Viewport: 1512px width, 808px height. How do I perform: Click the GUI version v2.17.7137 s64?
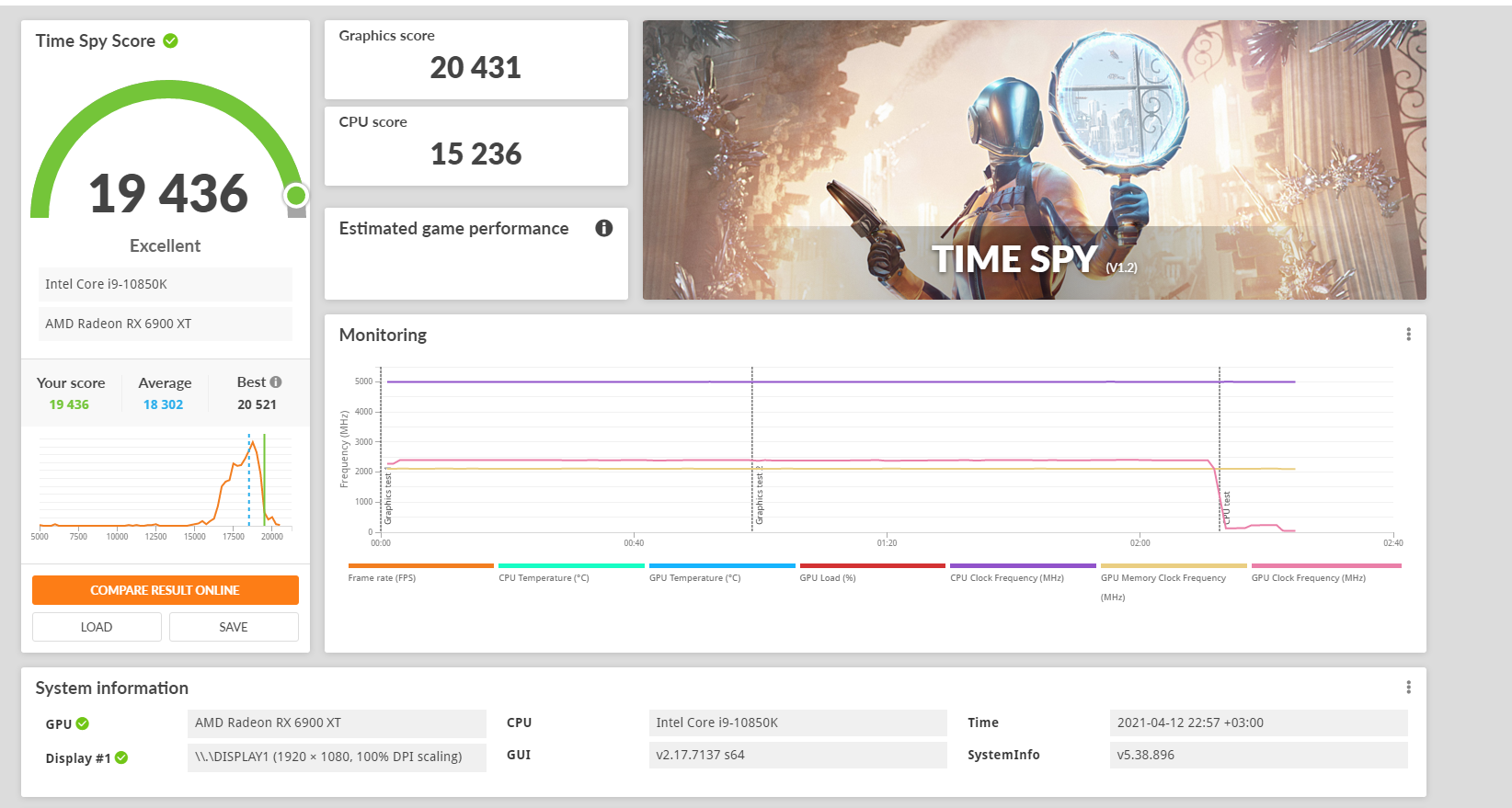click(x=798, y=756)
